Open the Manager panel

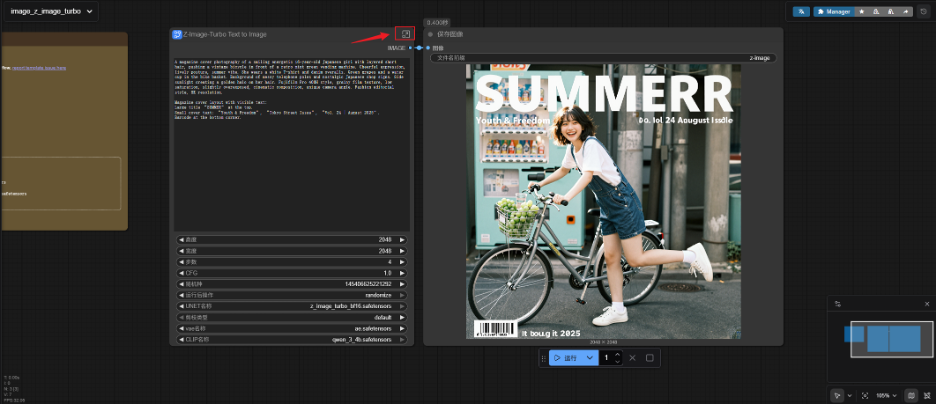pos(833,12)
